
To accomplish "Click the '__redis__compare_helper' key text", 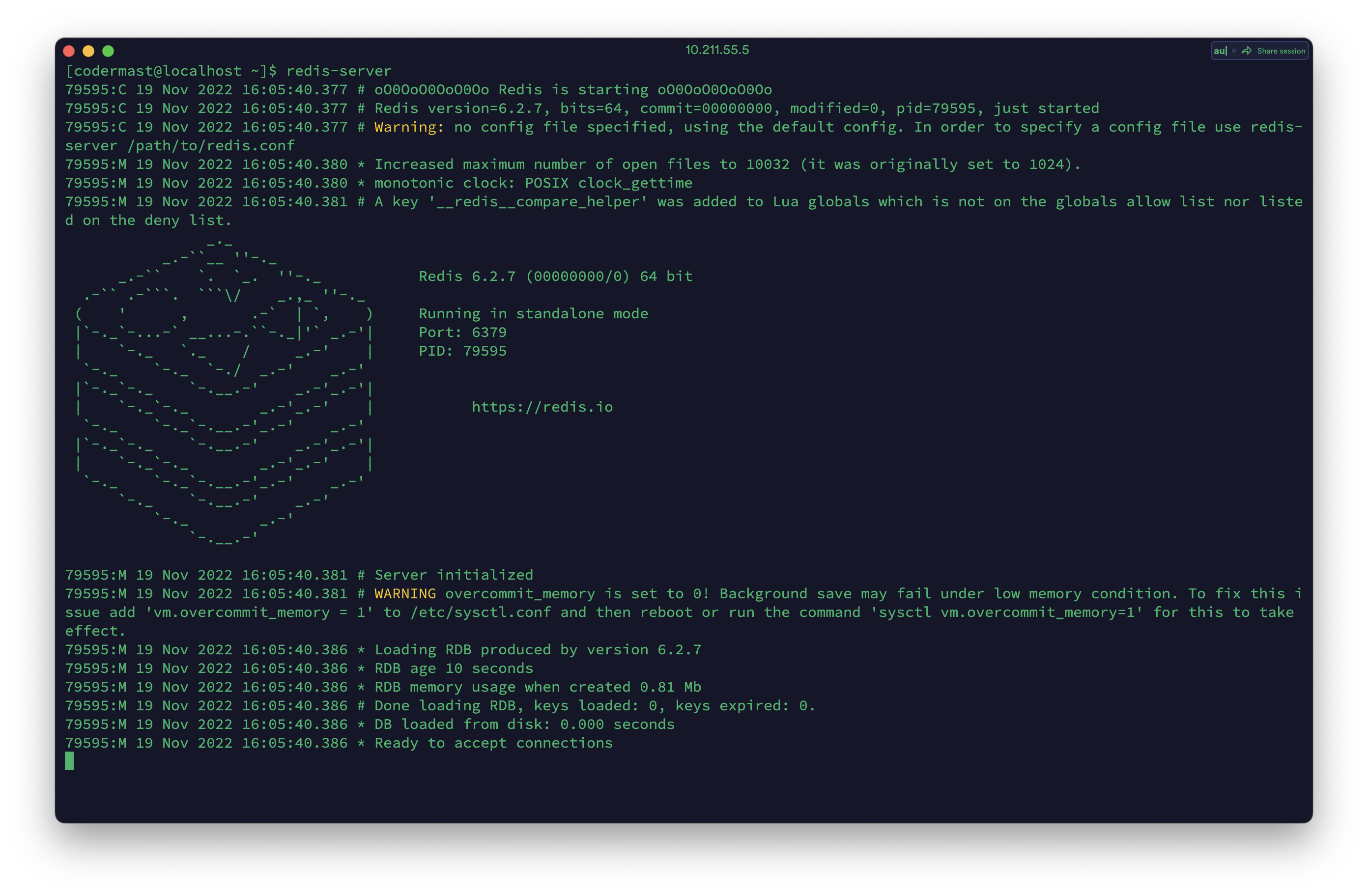I will (x=538, y=202).
